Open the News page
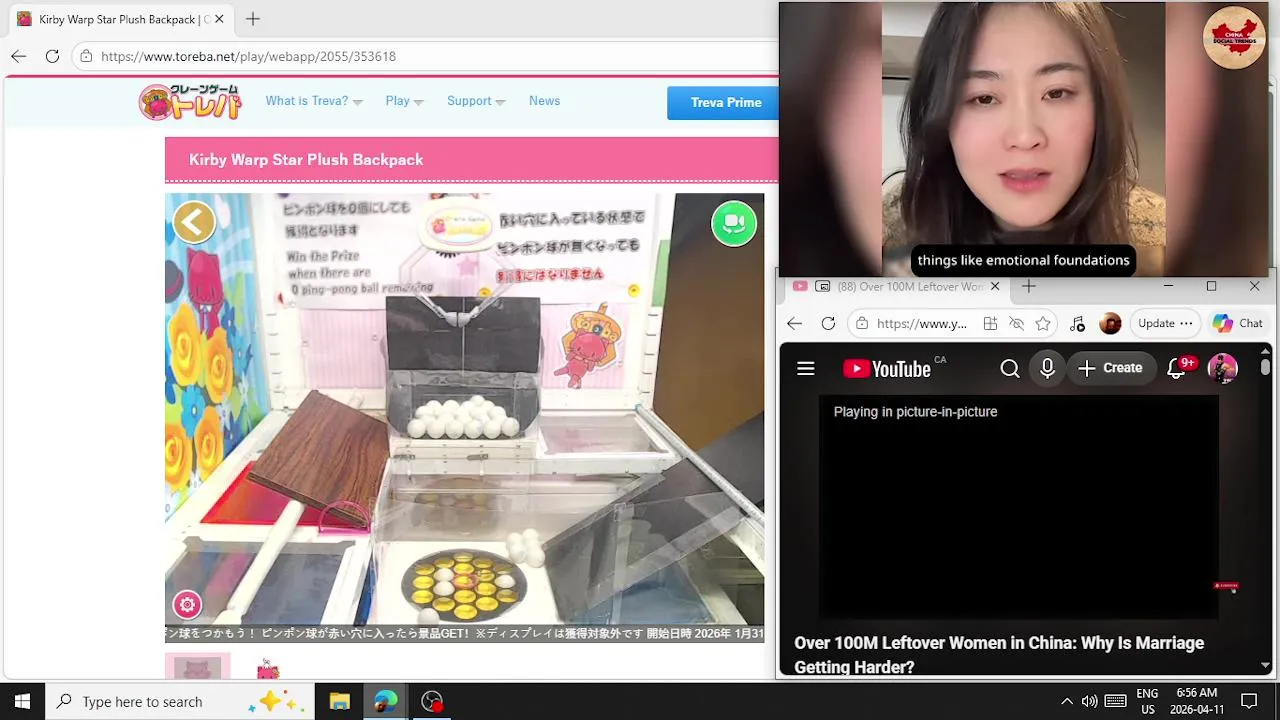The width and height of the screenshot is (1280, 720). [x=544, y=101]
